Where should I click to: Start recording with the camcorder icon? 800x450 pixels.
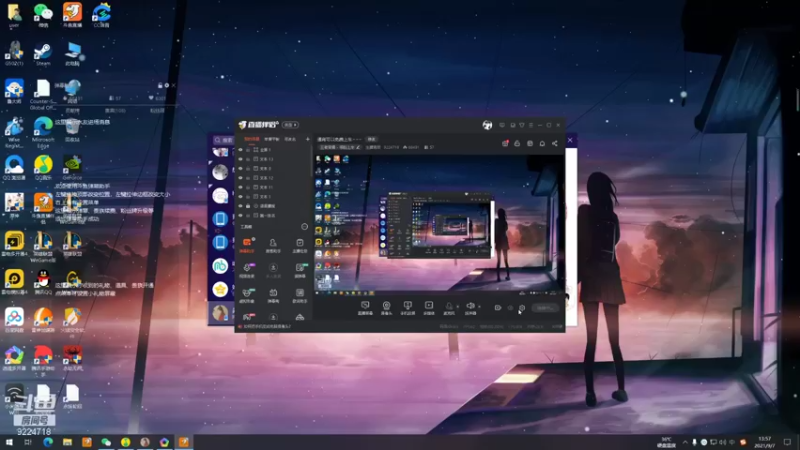(497, 308)
